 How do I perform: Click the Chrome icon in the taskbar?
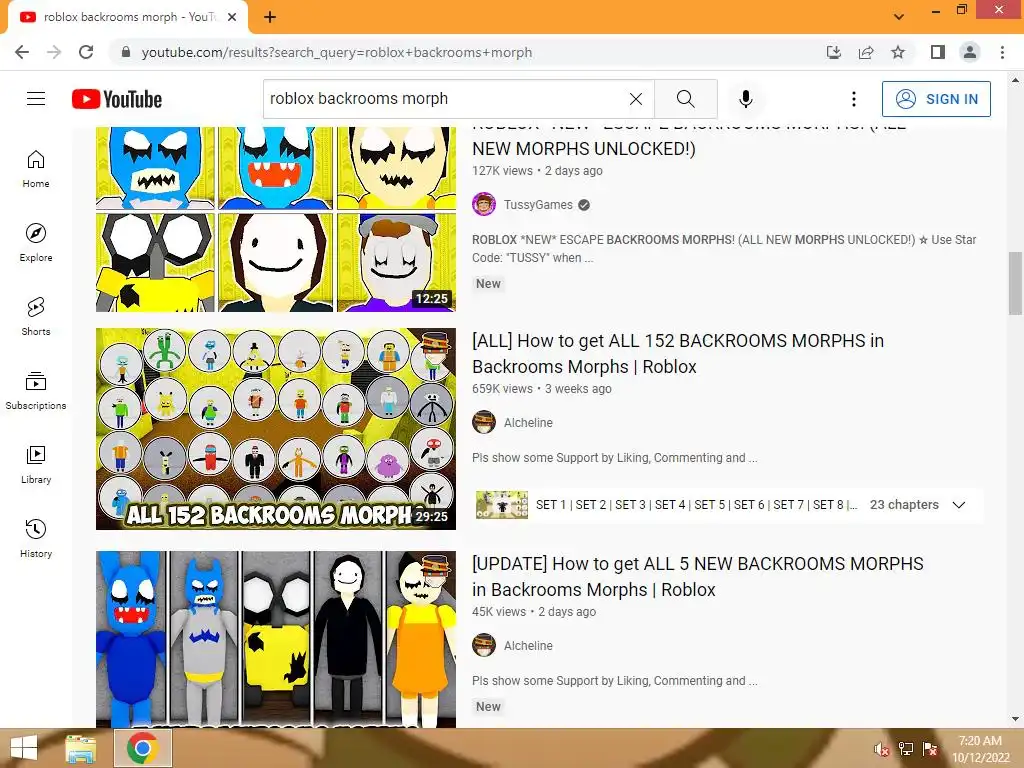point(143,748)
